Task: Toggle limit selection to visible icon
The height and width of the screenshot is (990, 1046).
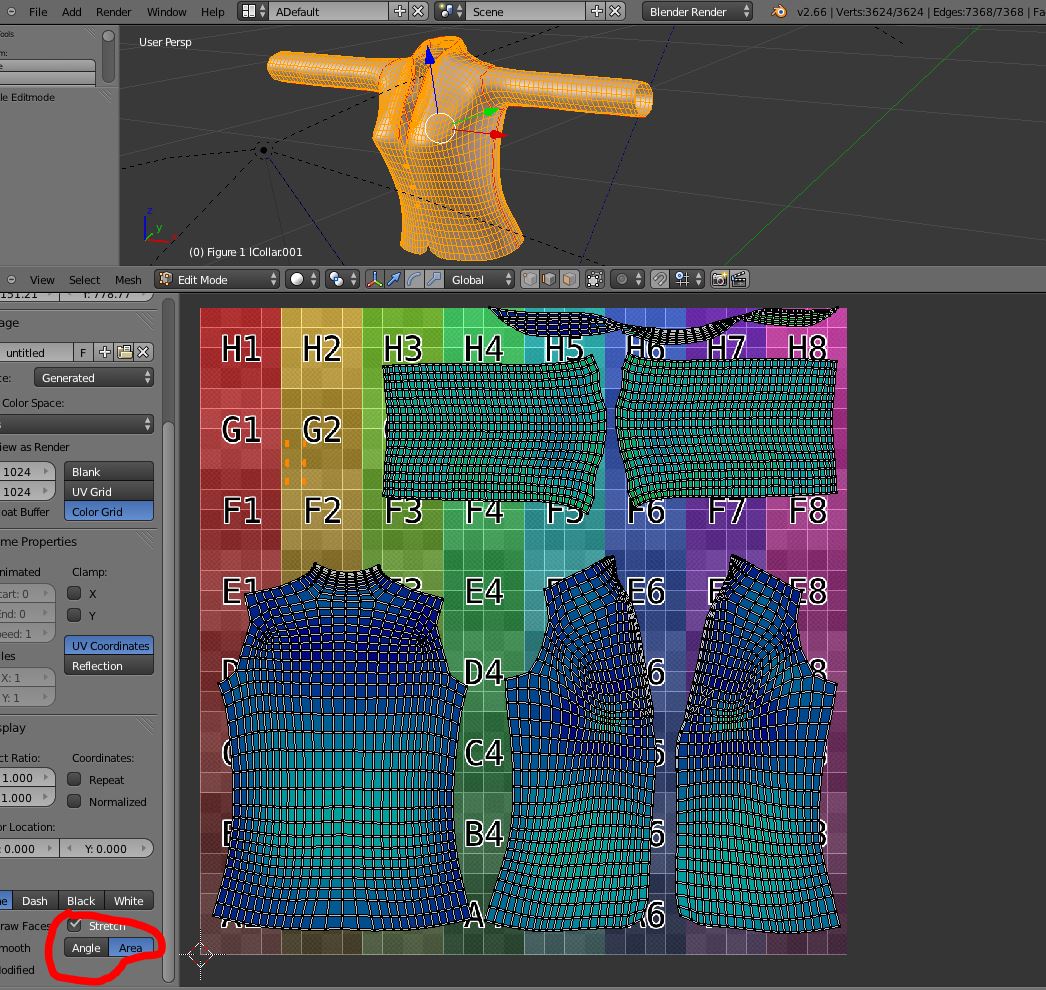Action: [594, 280]
